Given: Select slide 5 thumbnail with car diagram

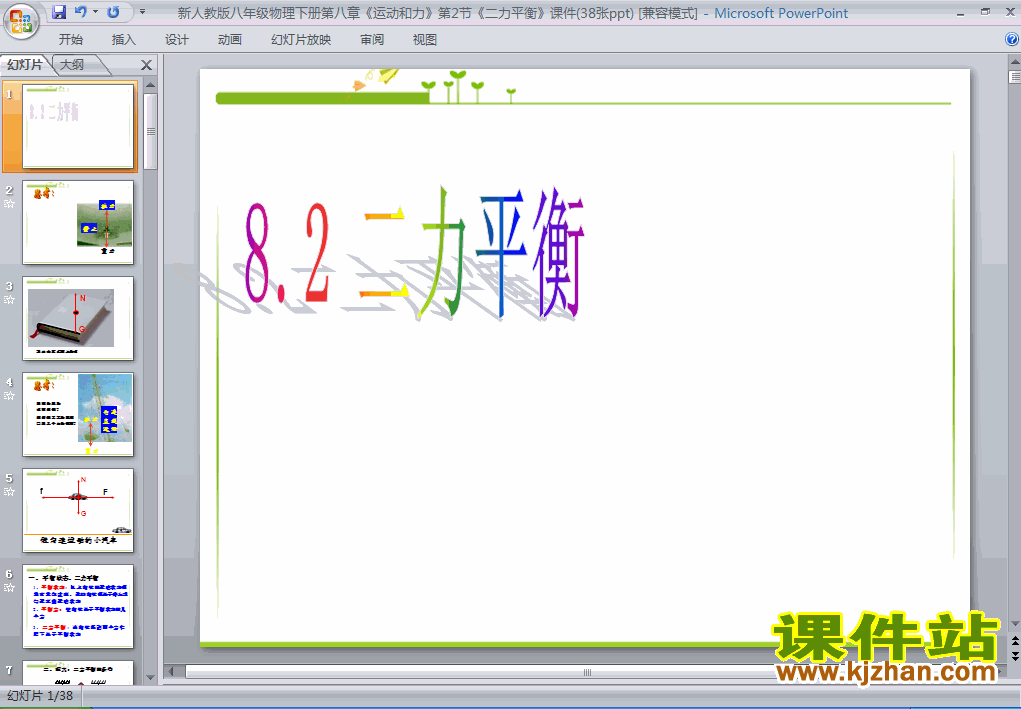Looking at the screenshot, I should 78,510.
